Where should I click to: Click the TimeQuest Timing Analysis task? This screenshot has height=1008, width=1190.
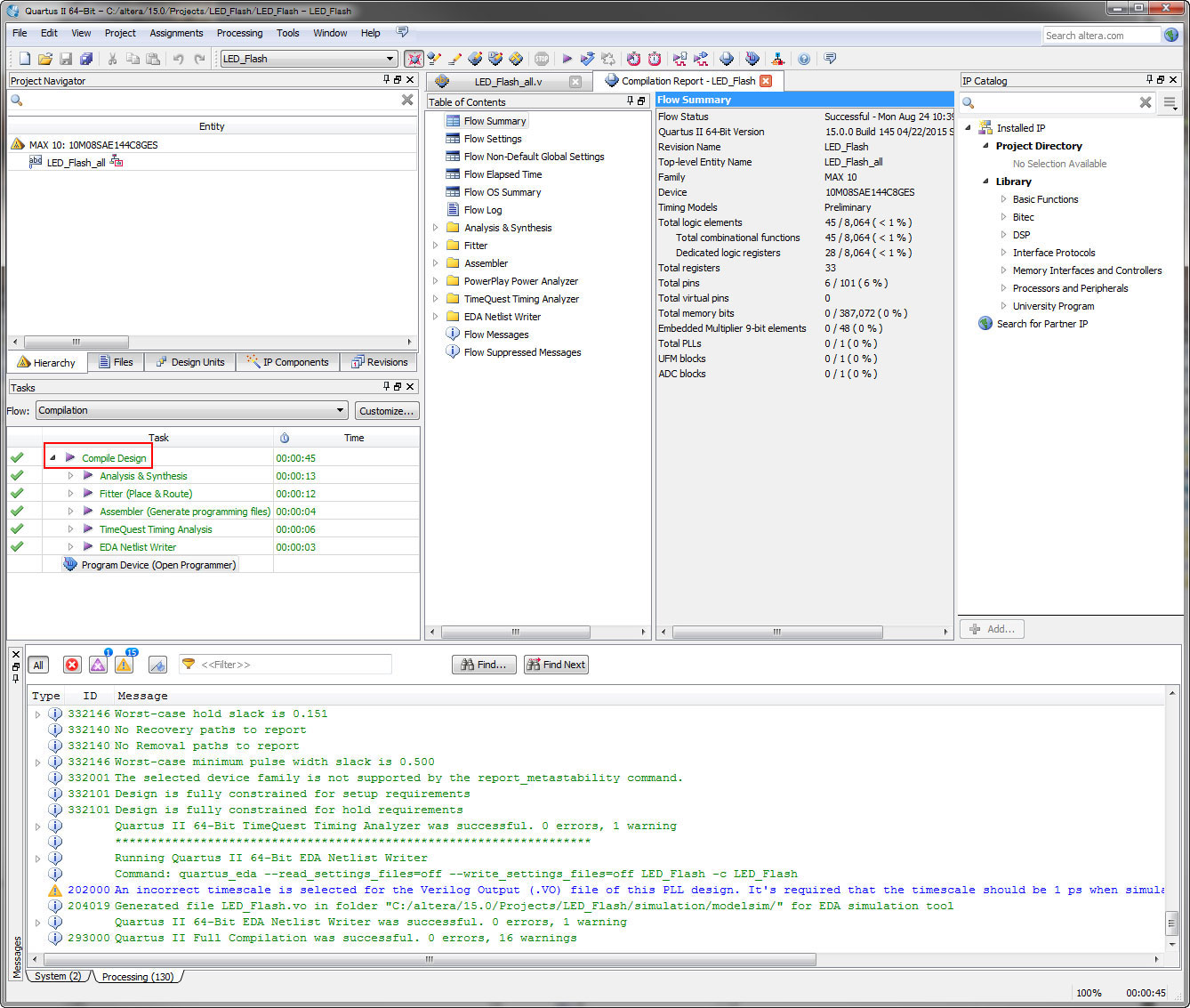[x=156, y=529]
